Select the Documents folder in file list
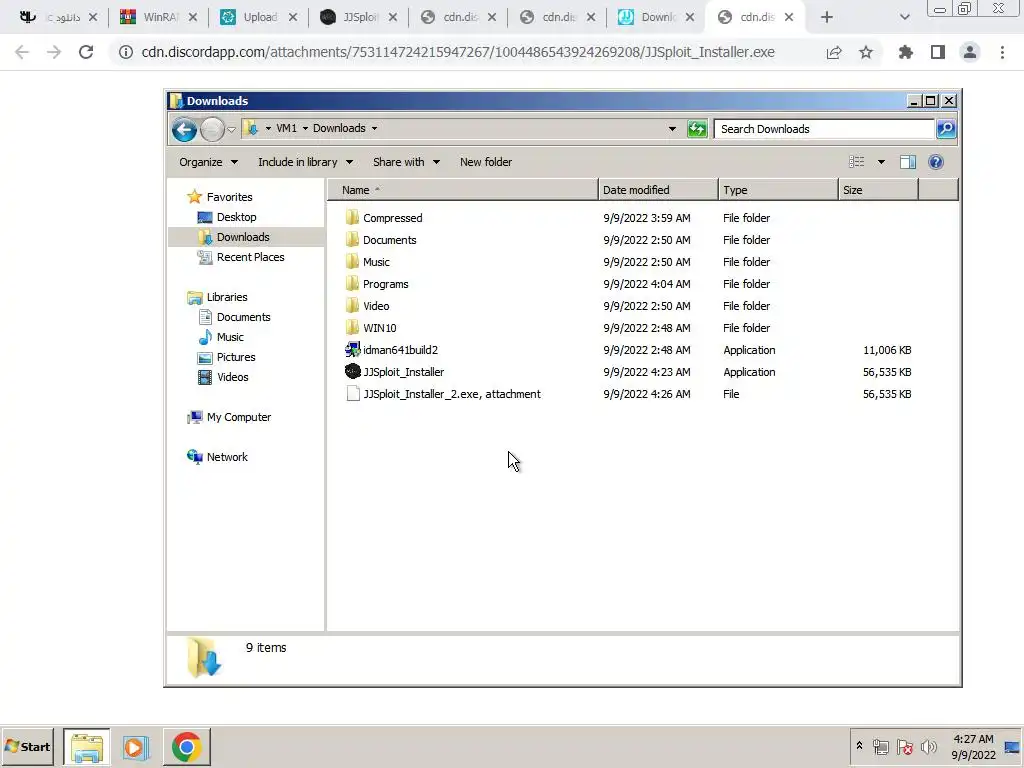 point(389,240)
